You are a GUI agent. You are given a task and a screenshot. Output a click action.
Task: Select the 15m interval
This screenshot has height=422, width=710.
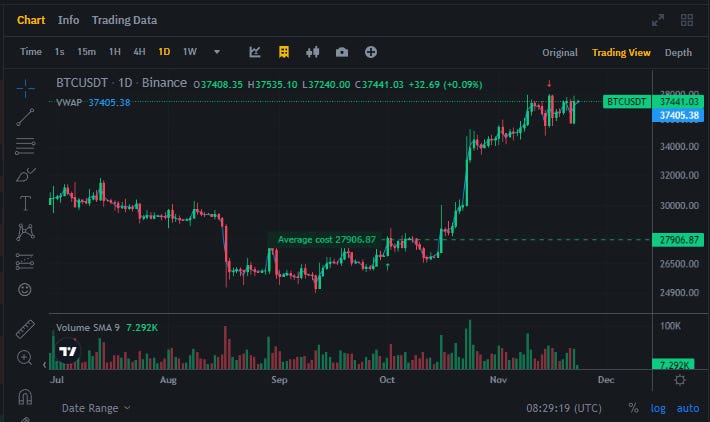point(86,52)
